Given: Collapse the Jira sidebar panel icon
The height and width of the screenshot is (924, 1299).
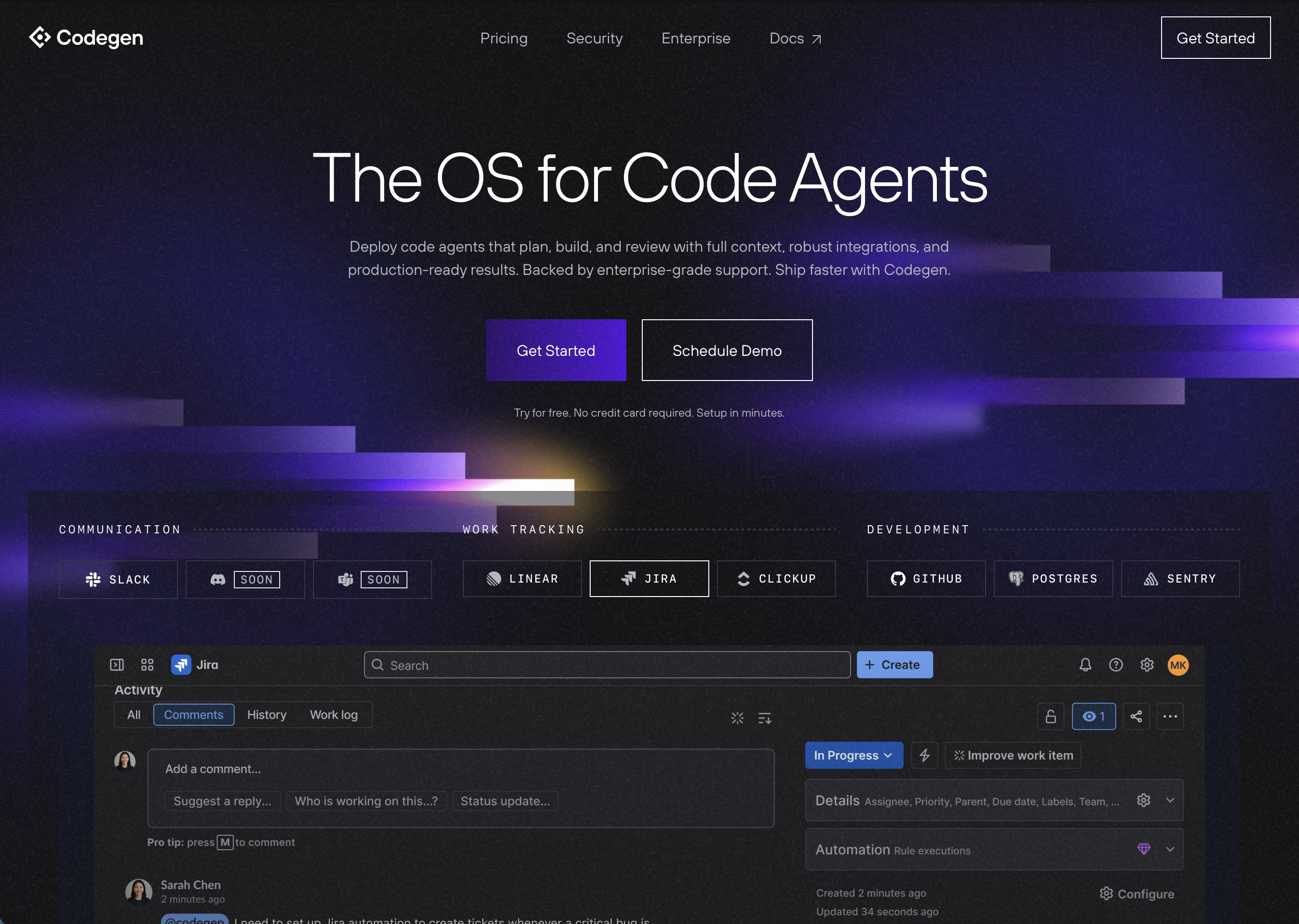Looking at the screenshot, I should coord(117,665).
